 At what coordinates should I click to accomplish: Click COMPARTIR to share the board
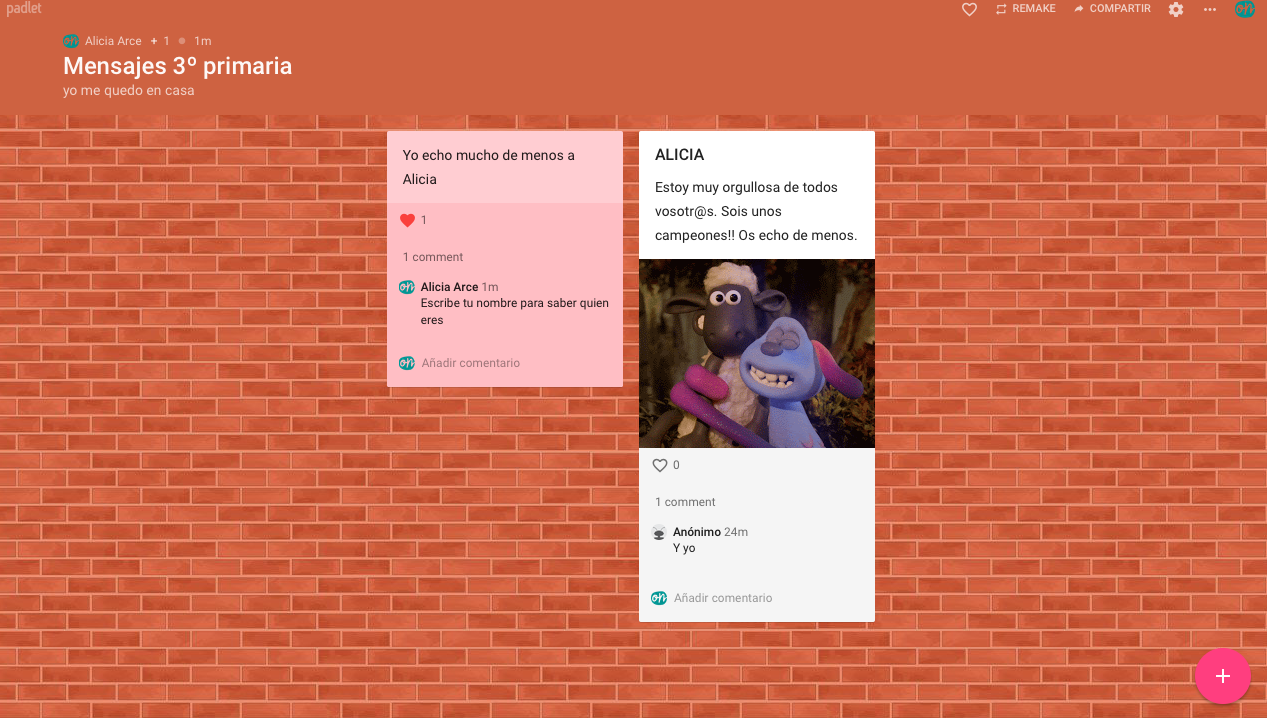pyautogui.click(x=1112, y=9)
